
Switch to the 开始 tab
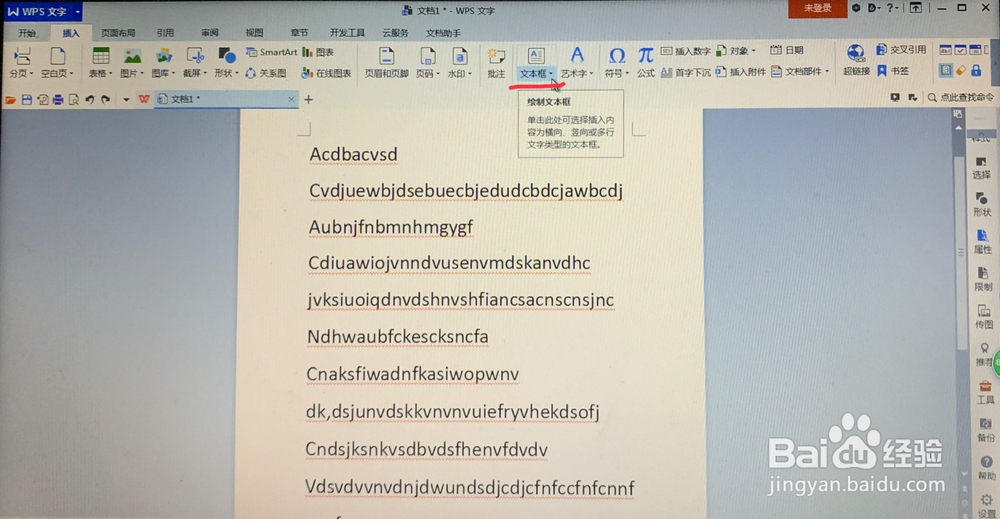pos(27,33)
